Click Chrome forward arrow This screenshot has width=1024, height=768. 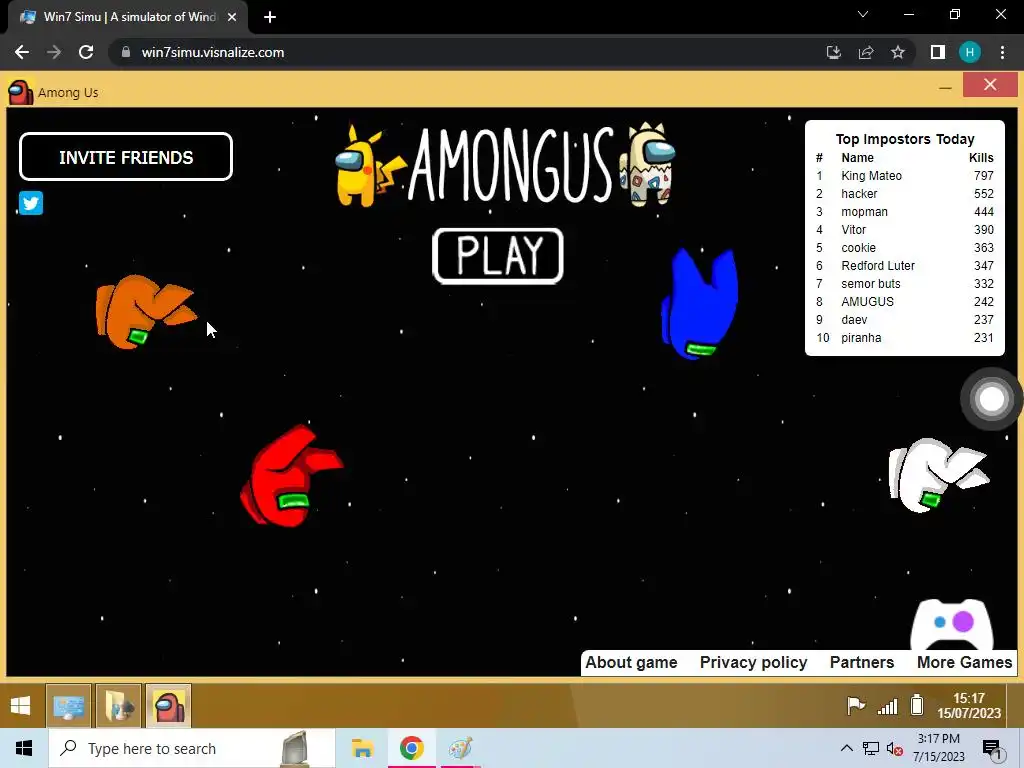pos(54,52)
